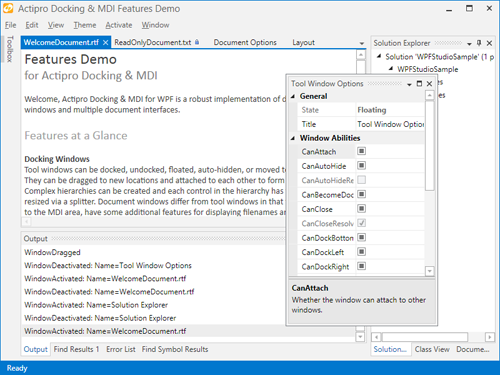Close the Tool Window Options window
Screen dimensions: 500x375
(x=429, y=84)
